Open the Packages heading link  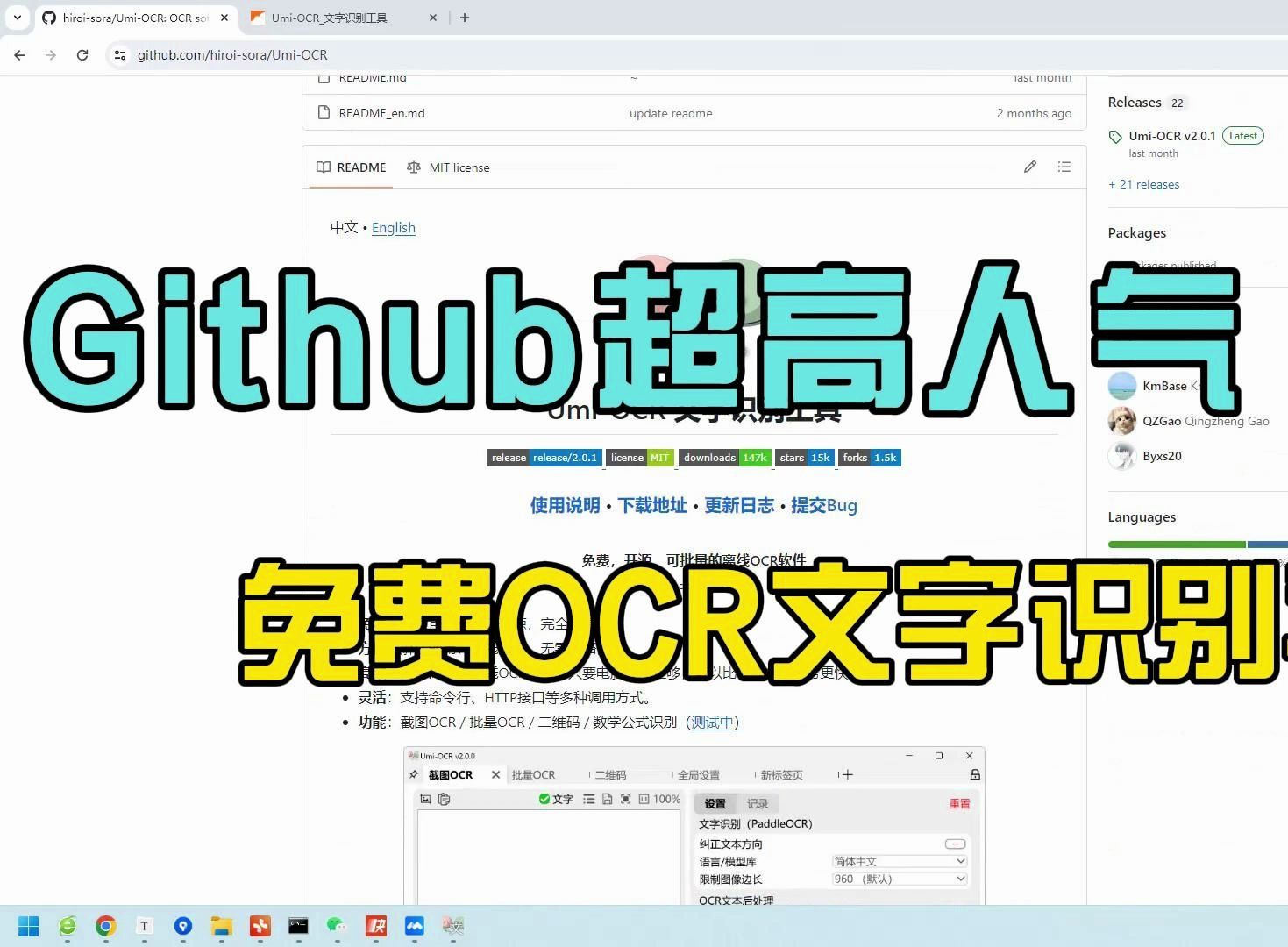[1137, 233]
